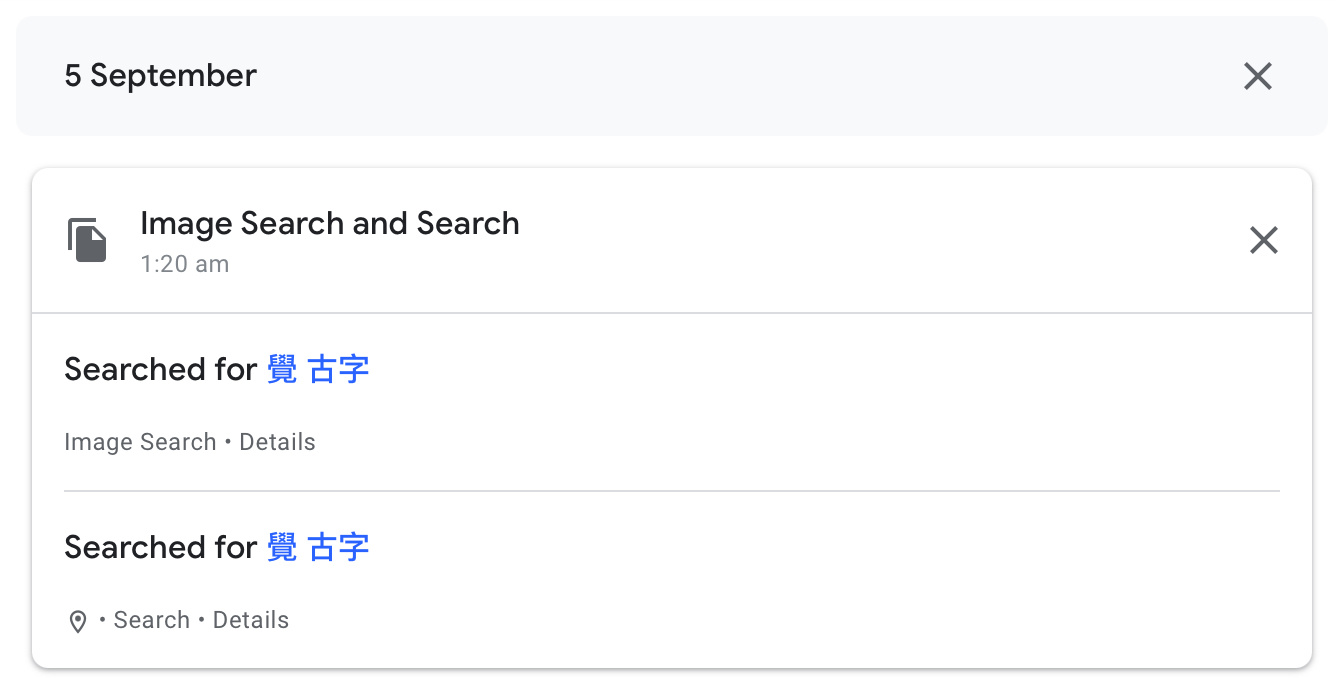The image size is (1336, 678).
Task: Click the bullet separator before Details in first entry
Action: click(228, 443)
